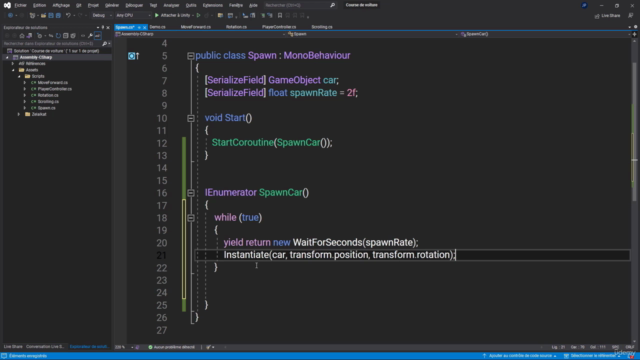Click the Save All toolbar icon
Viewport: 640px width, 360px height.
point(58,16)
